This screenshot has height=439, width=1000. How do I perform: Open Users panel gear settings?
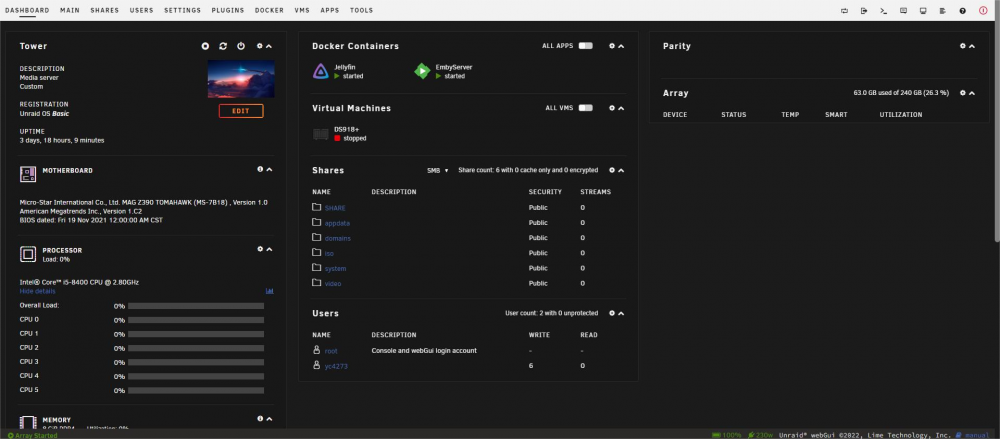[x=612, y=313]
